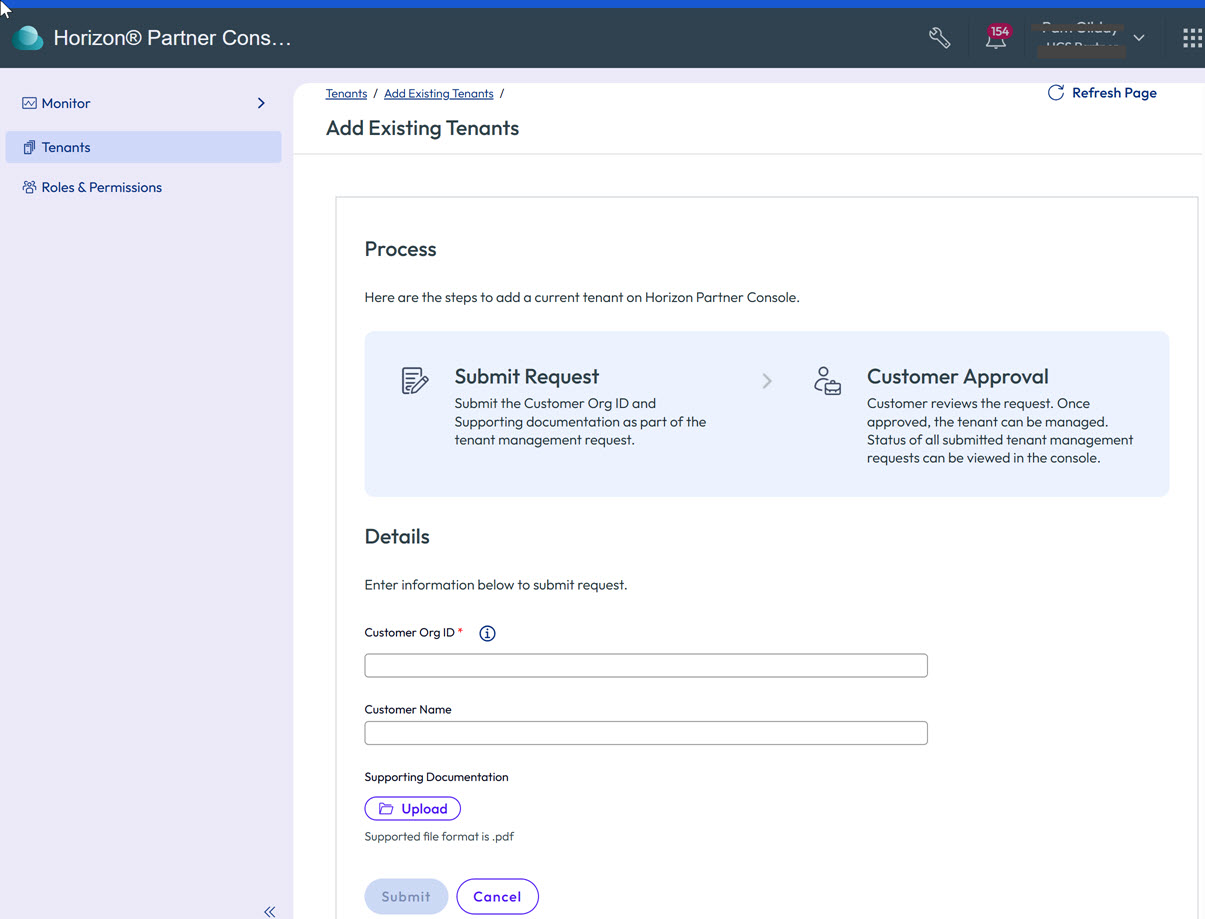Click the Customer Approval step heading
The image size is (1205, 919).
(x=958, y=377)
